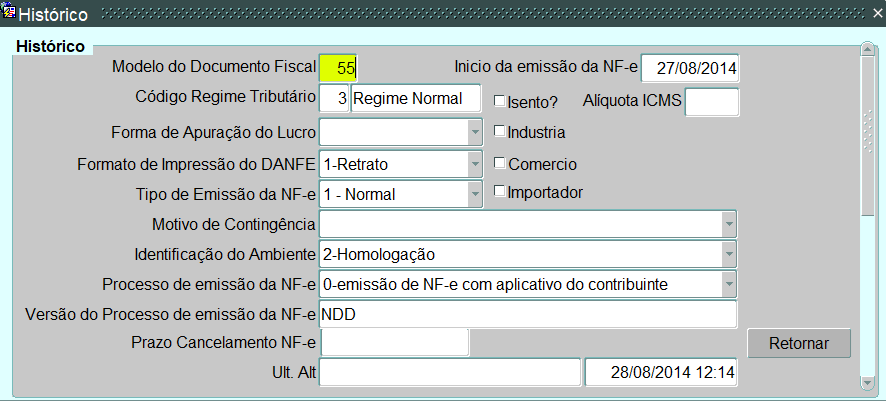Tick the Importador checkbox

tap(500, 191)
